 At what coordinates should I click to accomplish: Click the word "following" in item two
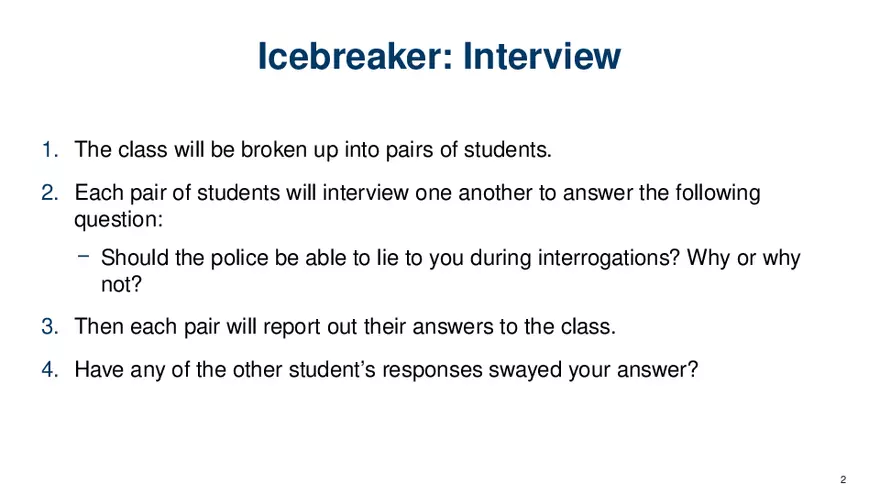(x=715, y=192)
